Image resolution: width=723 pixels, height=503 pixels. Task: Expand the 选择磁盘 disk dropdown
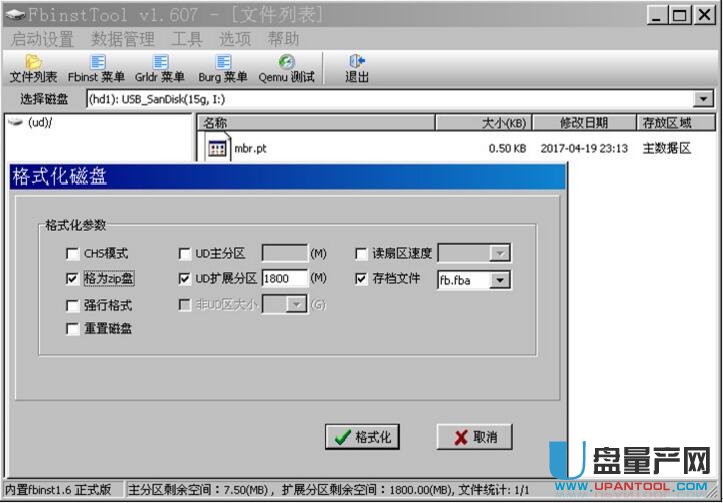[703, 99]
